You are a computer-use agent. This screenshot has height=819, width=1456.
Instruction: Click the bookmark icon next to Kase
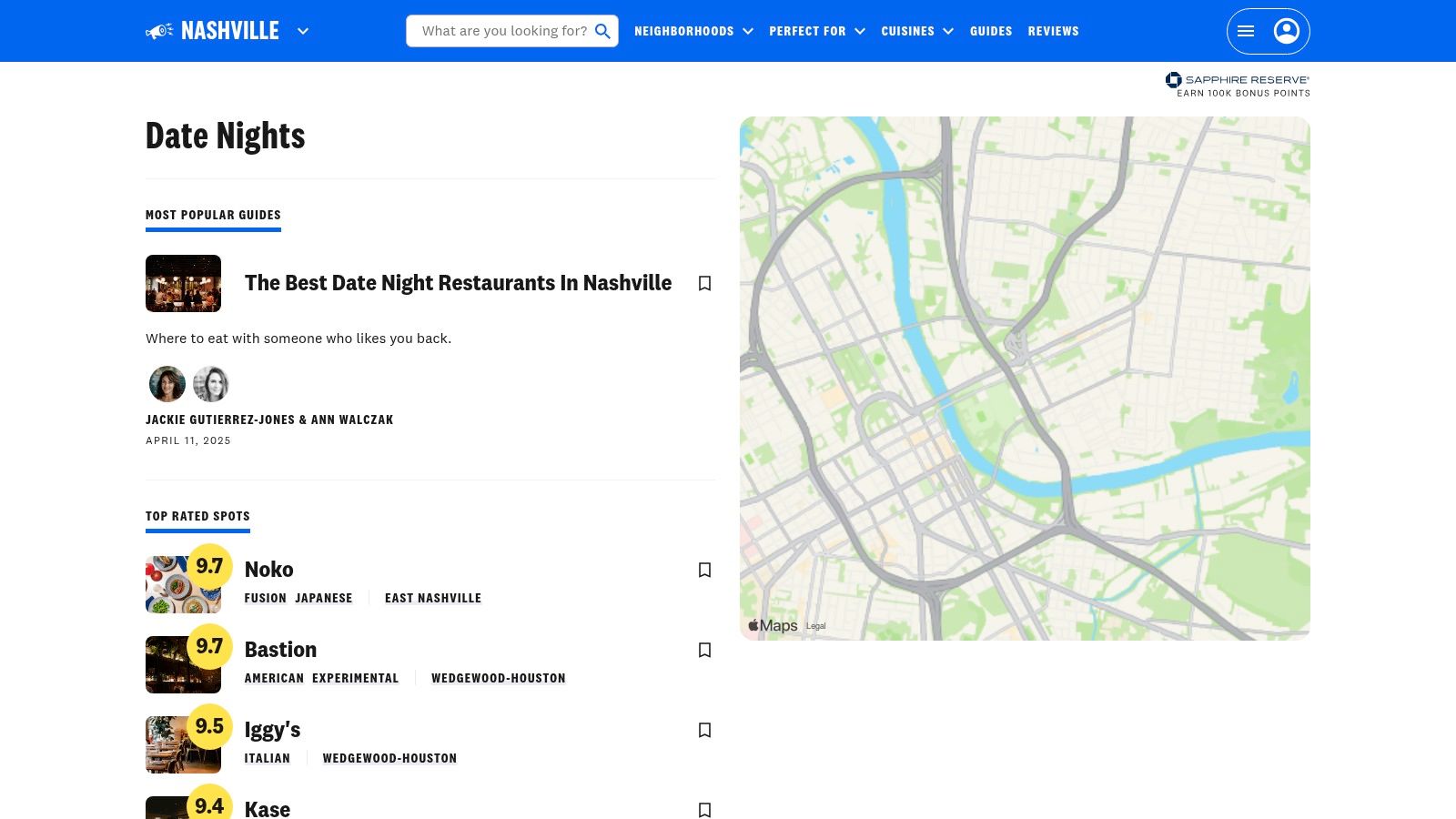coord(704,809)
